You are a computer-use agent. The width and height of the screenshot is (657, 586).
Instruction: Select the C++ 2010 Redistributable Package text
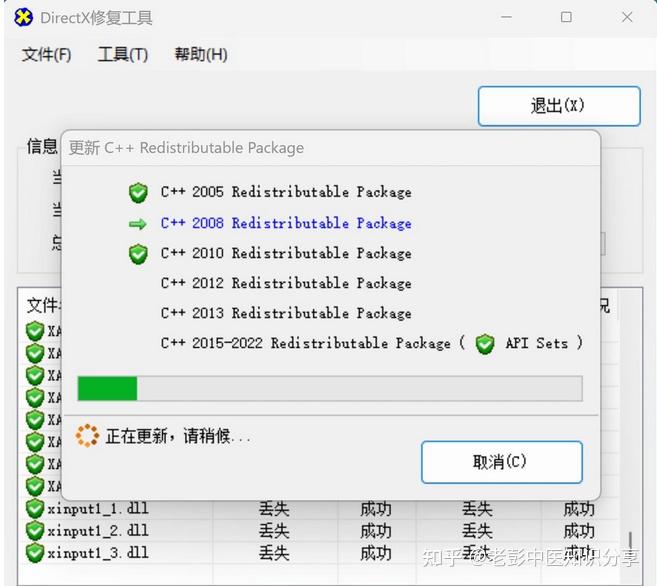click(x=286, y=253)
